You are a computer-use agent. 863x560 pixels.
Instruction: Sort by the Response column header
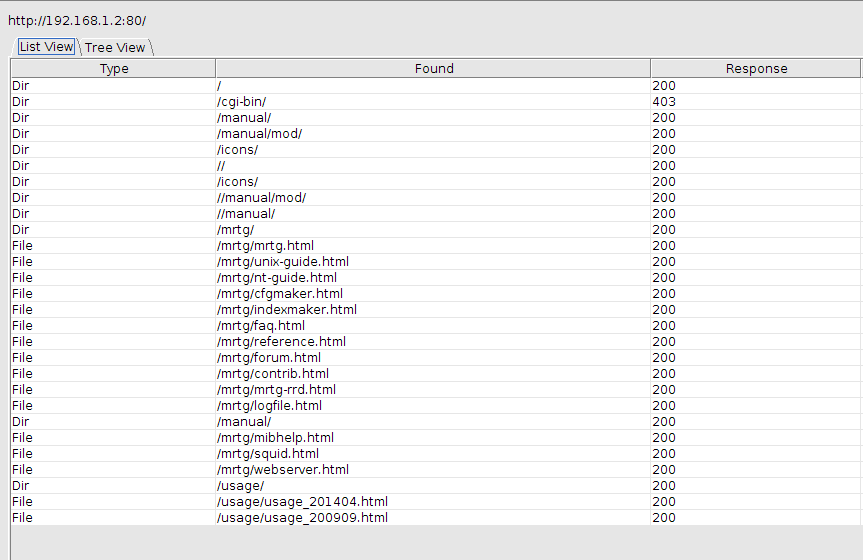[756, 69]
